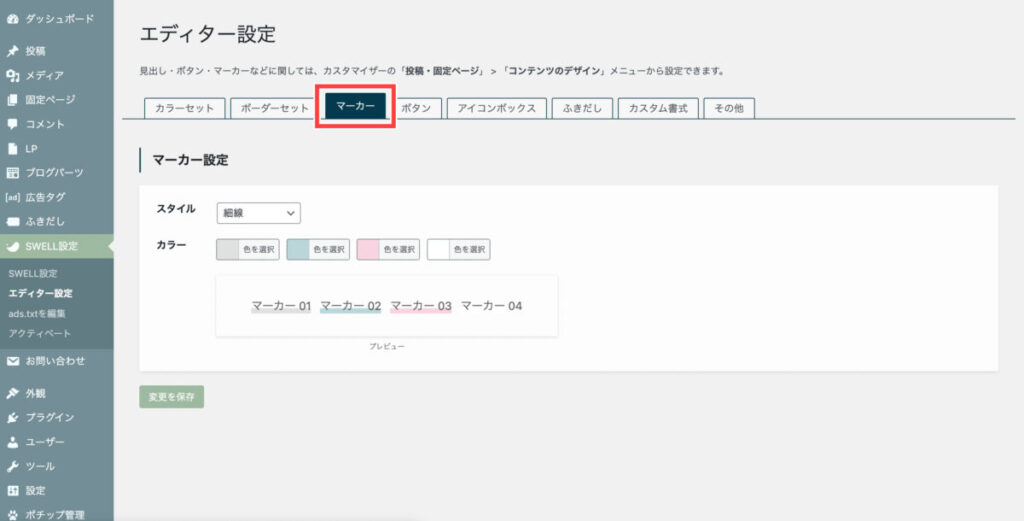The width and height of the screenshot is (1024, 521).
Task: Click マーカー 01 preview text
Action: (x=281, y=306)
